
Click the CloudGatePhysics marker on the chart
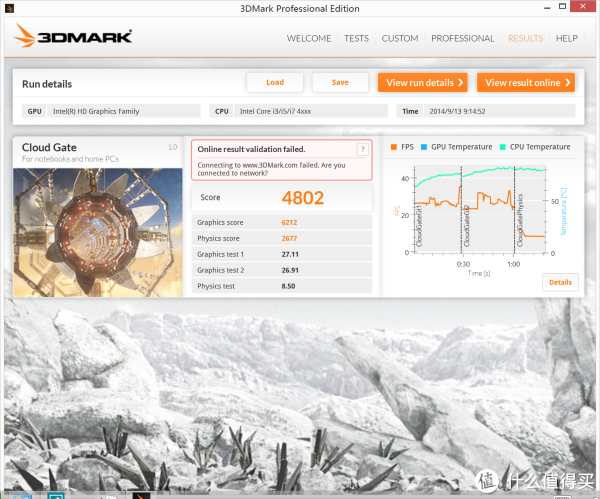[x=520, y=221]
